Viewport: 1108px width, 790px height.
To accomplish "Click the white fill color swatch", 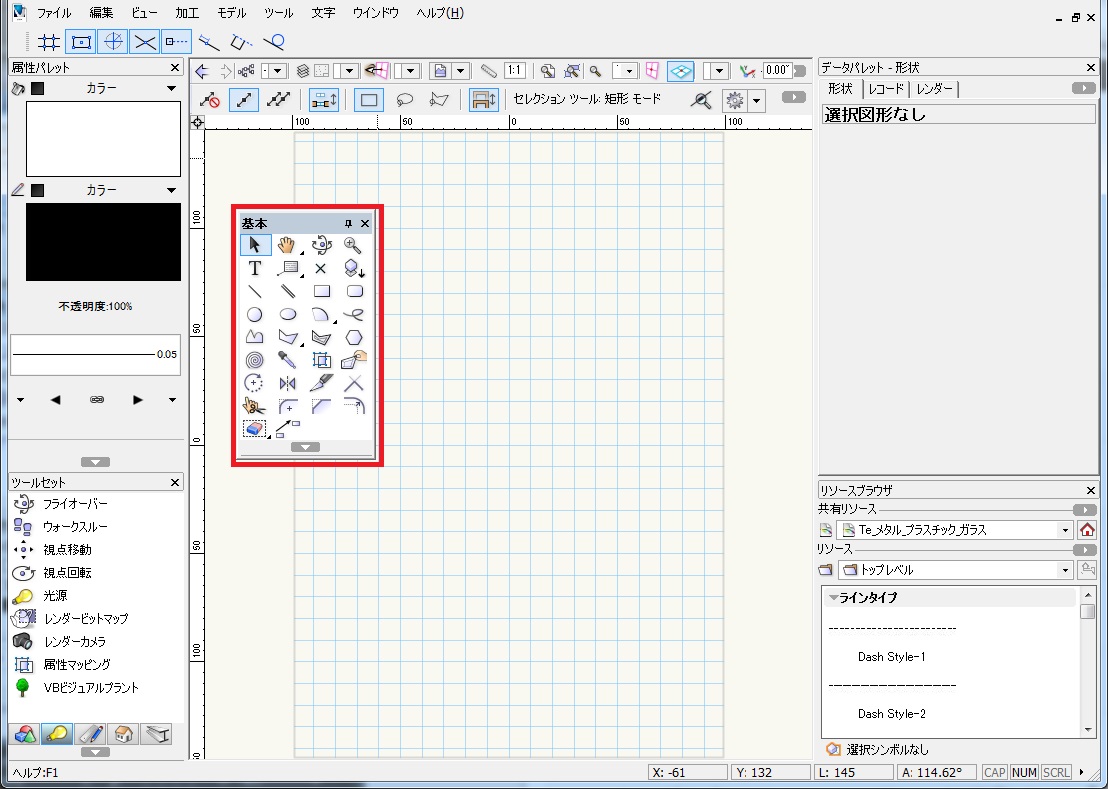I will click(103, 138).
